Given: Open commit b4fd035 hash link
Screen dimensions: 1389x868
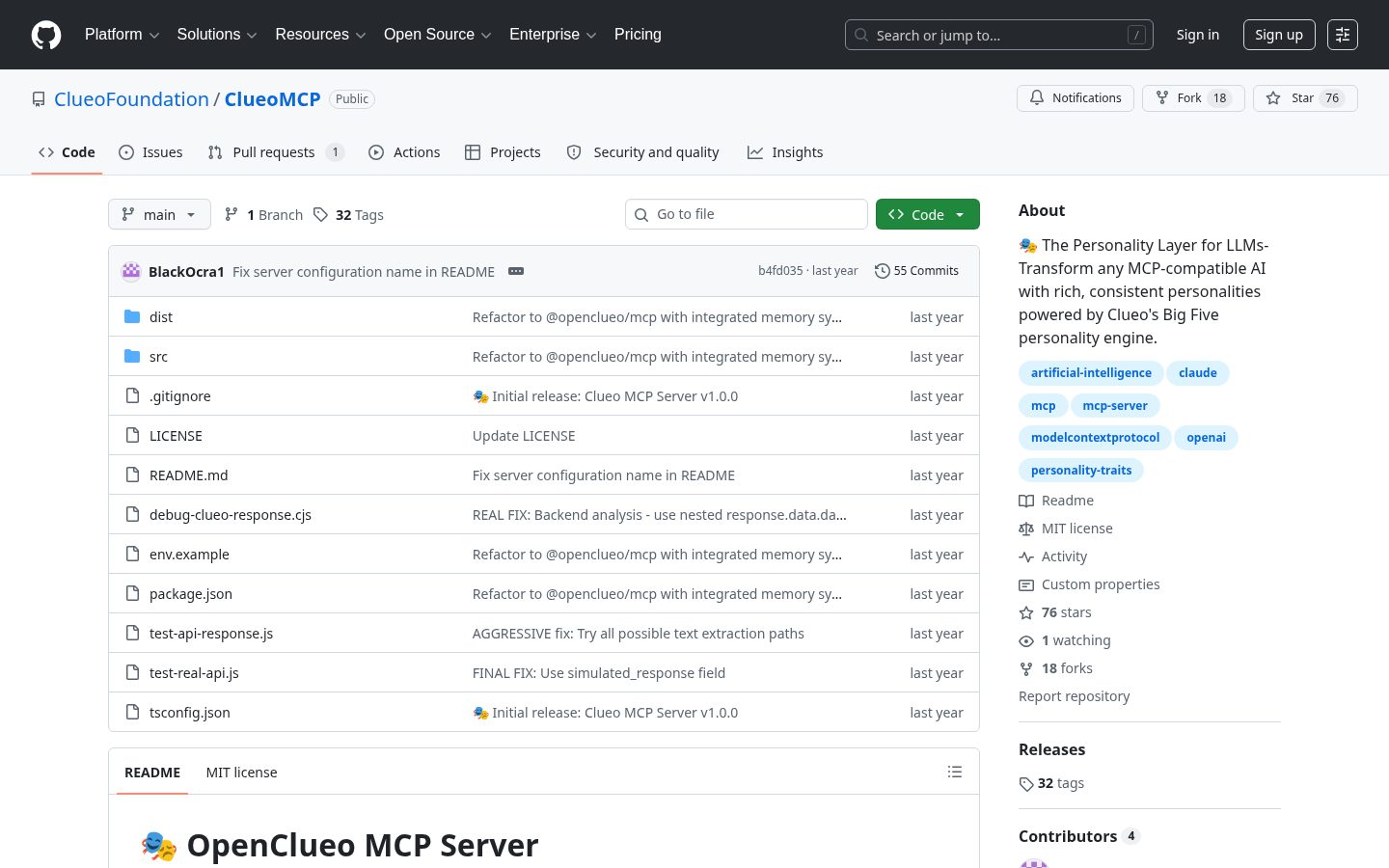Looking at the screenshot, I should click(x=780, y=271).
